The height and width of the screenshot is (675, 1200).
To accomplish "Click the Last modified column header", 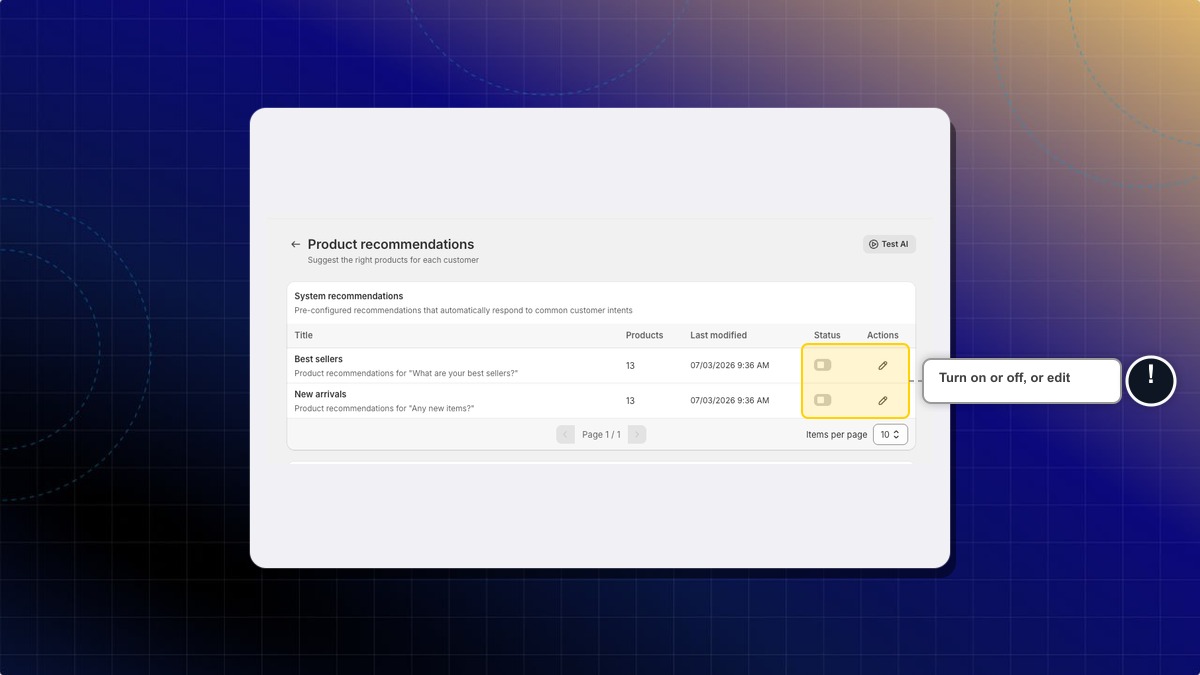I will click(718, 335).
